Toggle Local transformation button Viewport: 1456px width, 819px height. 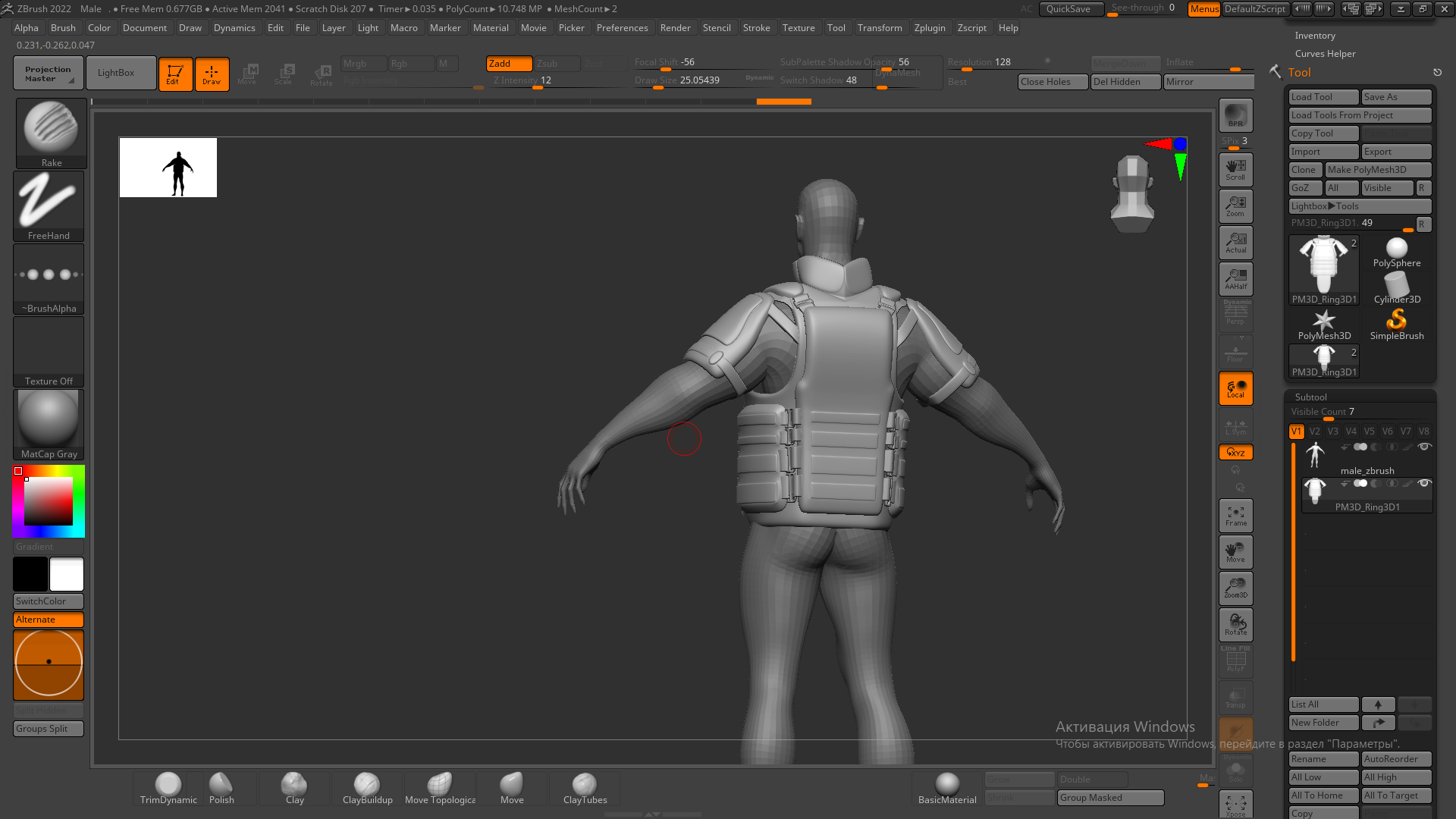coord(1235,388)
